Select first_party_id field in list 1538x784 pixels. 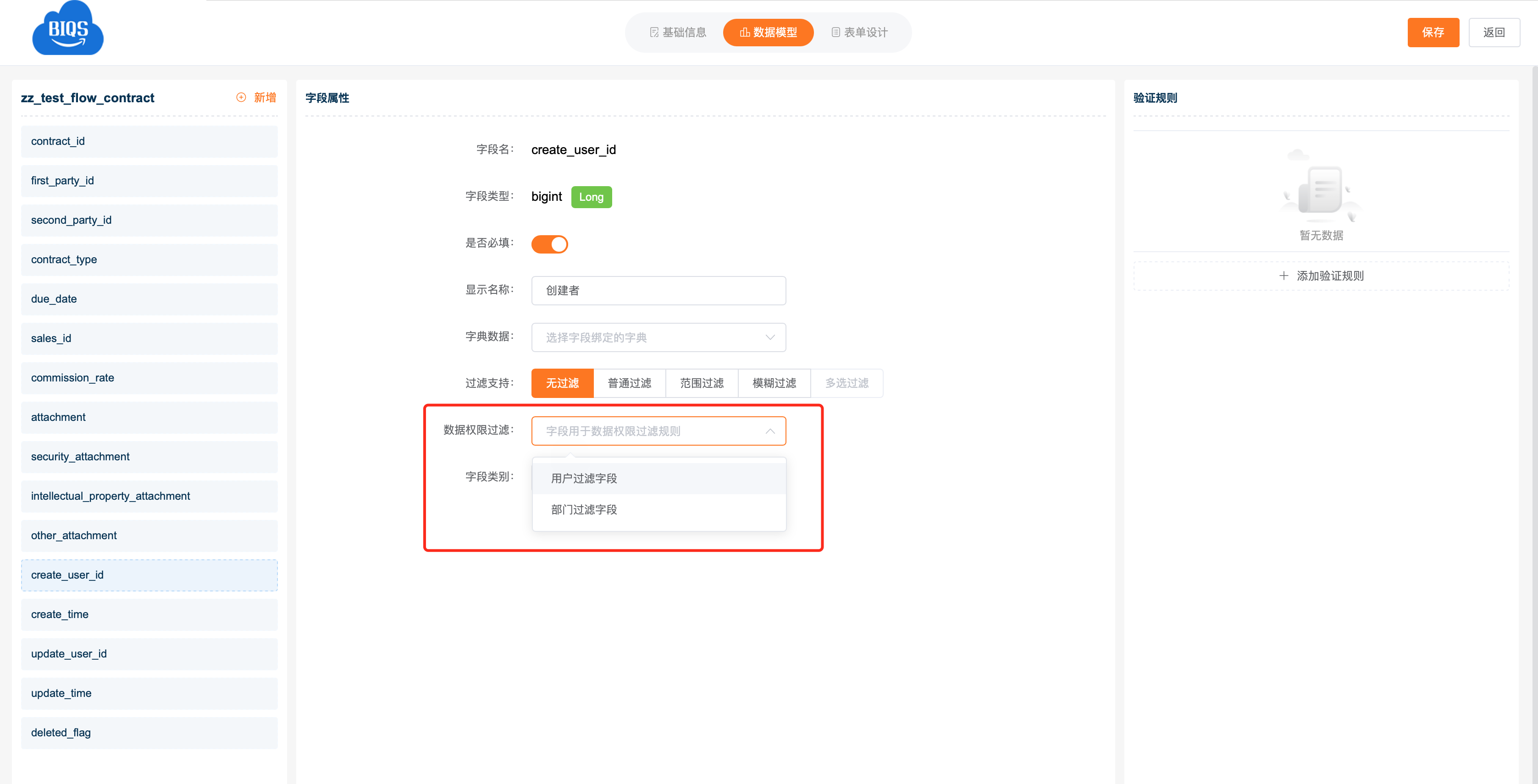pyautogui.click(x=149, y=180)
